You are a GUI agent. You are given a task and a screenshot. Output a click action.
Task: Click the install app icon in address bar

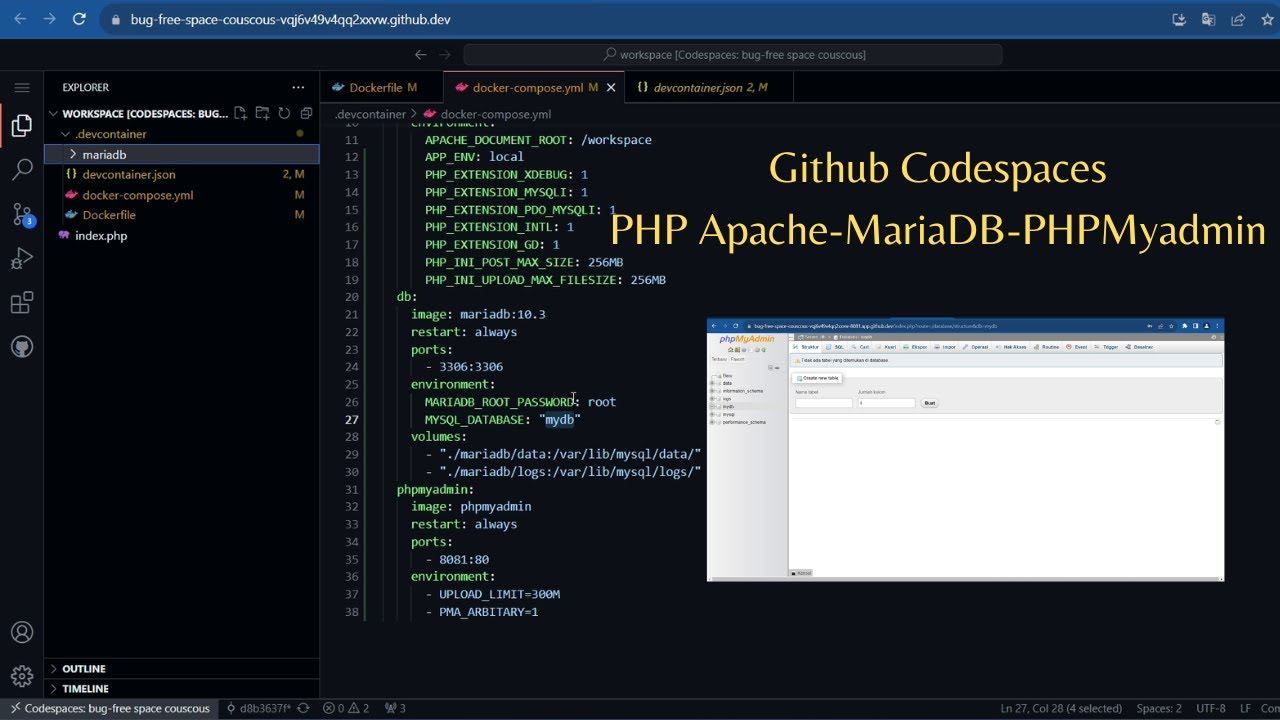pyautogui.click(x=1179, y=19)
